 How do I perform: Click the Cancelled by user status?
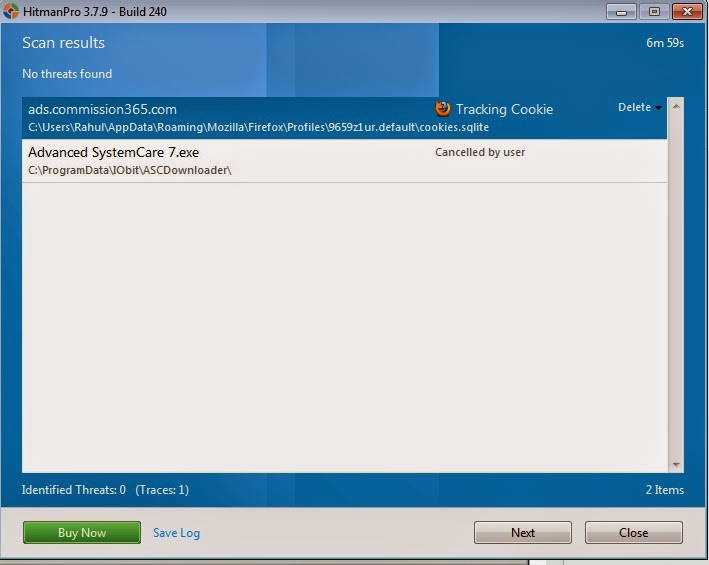480,152
